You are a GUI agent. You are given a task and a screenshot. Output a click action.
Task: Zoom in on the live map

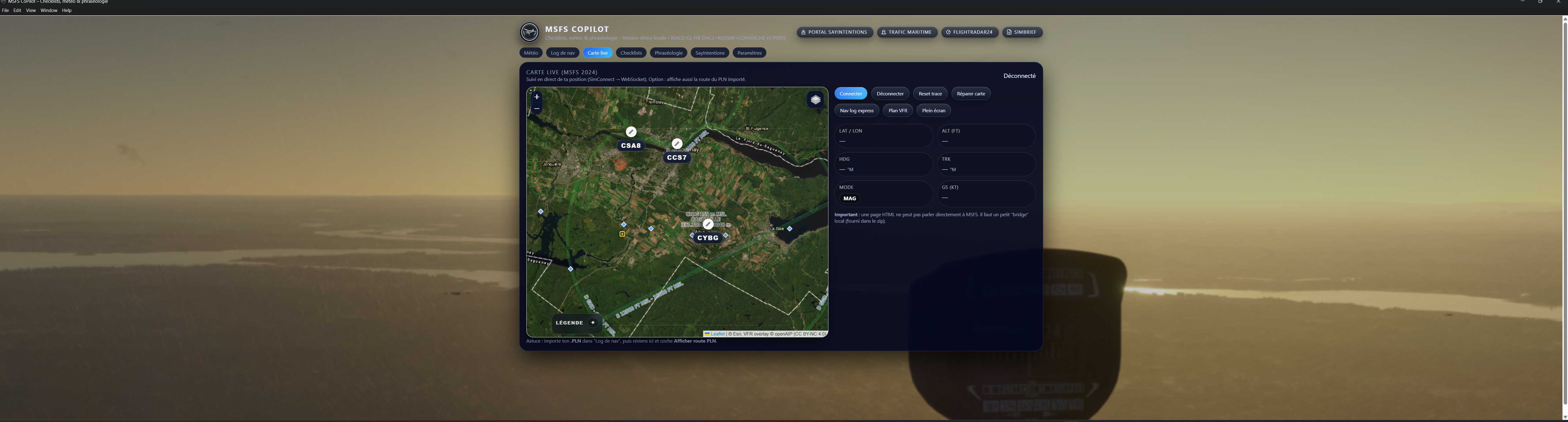pyautogui.click(x=536, y=96)
